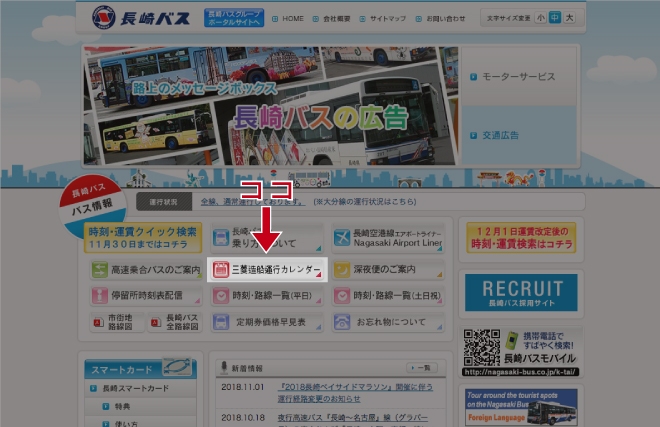This screenshot has width=660, height=427.
Task: Click the 長崎バスの広告 banner image
Action: (x=271, y=105)
